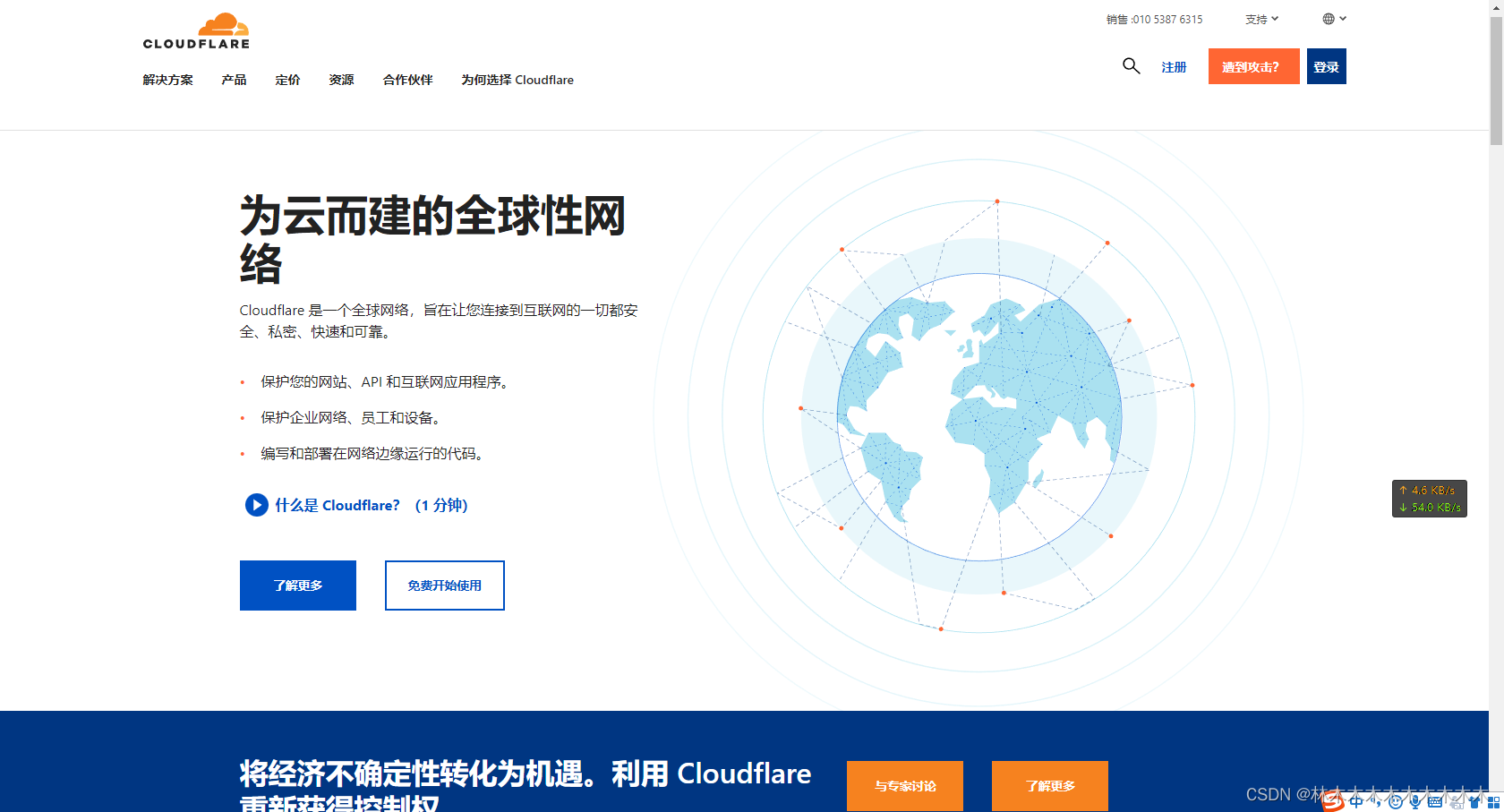
Task: Open the IME soft keyboard icon
Action: 1434,801
